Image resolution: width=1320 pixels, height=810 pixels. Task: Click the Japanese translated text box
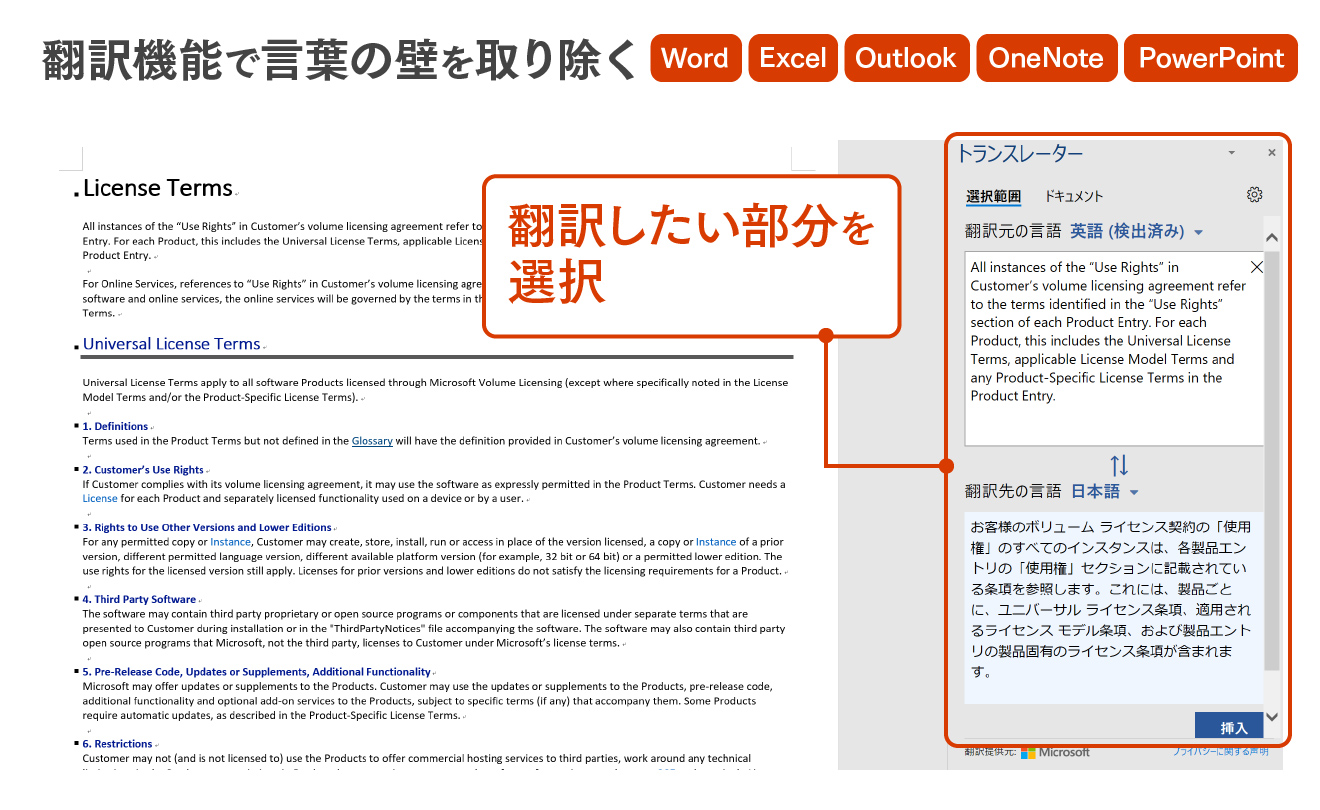click(1114, 607)
